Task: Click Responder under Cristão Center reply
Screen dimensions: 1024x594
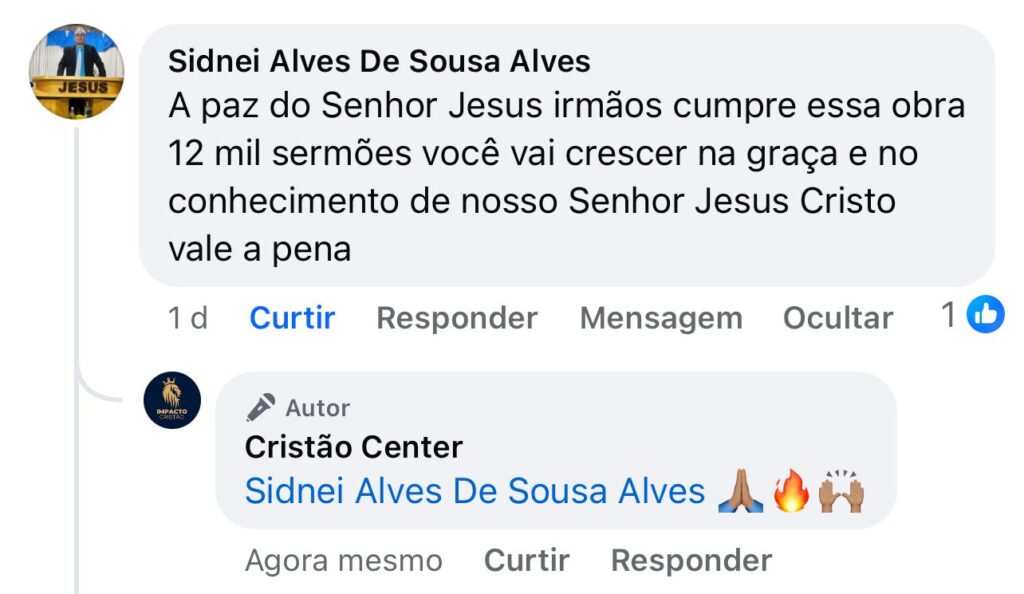Action: point(691,561)
